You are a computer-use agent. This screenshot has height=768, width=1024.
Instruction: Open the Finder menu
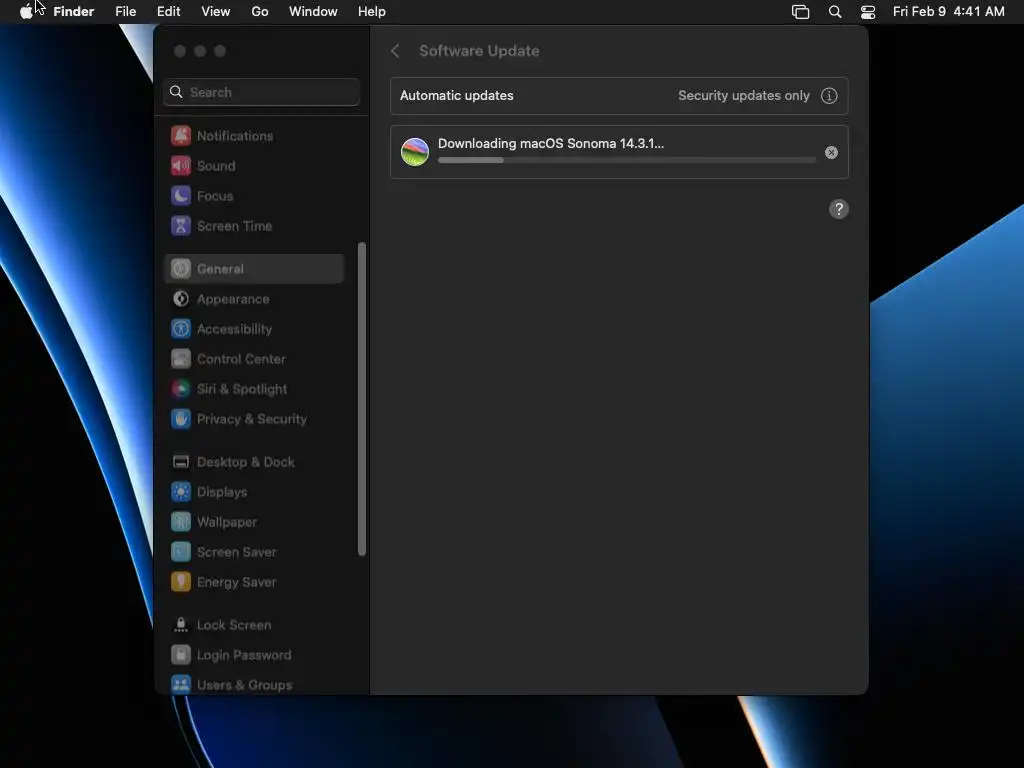click(x=74, y=12)
